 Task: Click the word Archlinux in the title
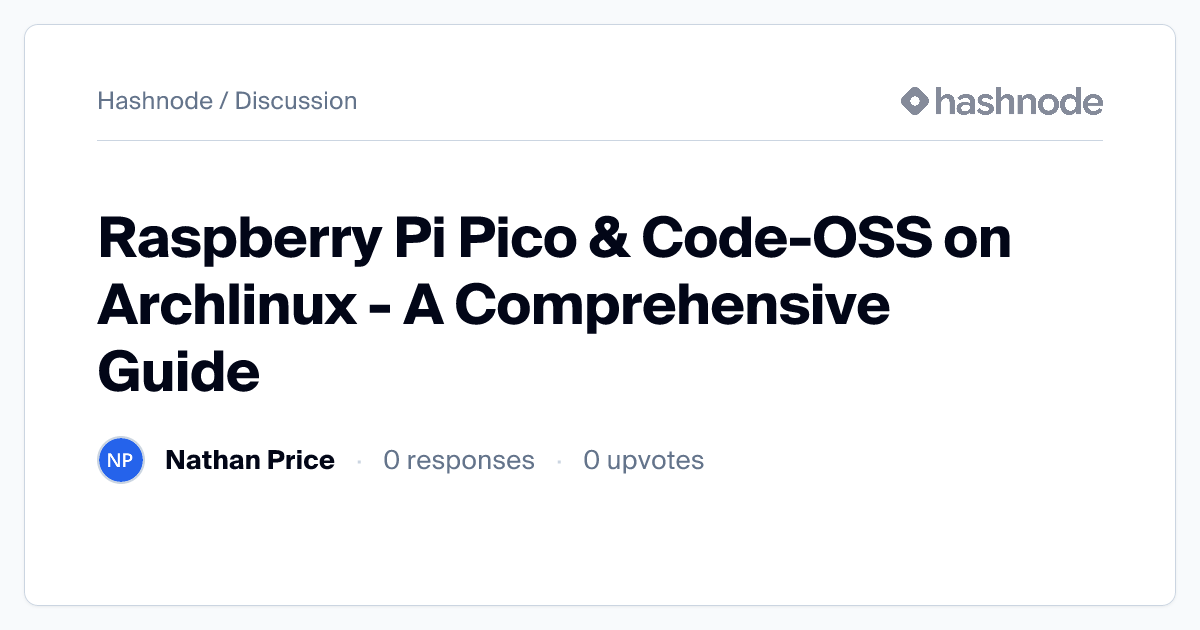227,307
